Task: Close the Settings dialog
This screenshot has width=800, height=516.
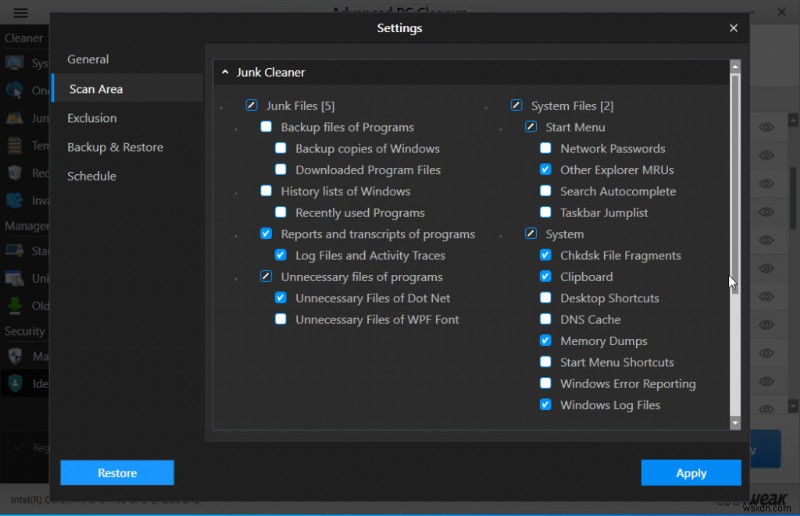Action: pos(733,28)
